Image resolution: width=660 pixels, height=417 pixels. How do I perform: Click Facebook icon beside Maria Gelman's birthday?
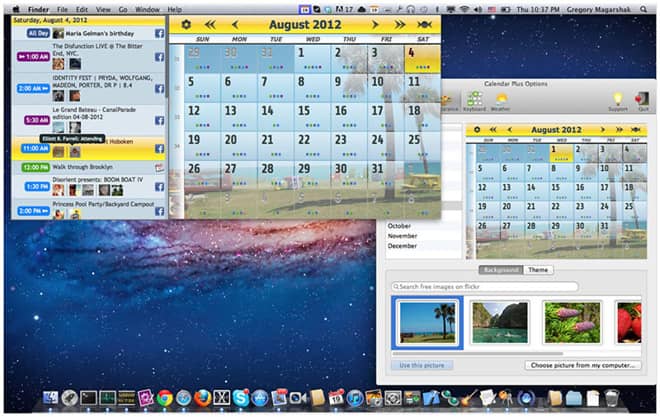click(158, 33)
